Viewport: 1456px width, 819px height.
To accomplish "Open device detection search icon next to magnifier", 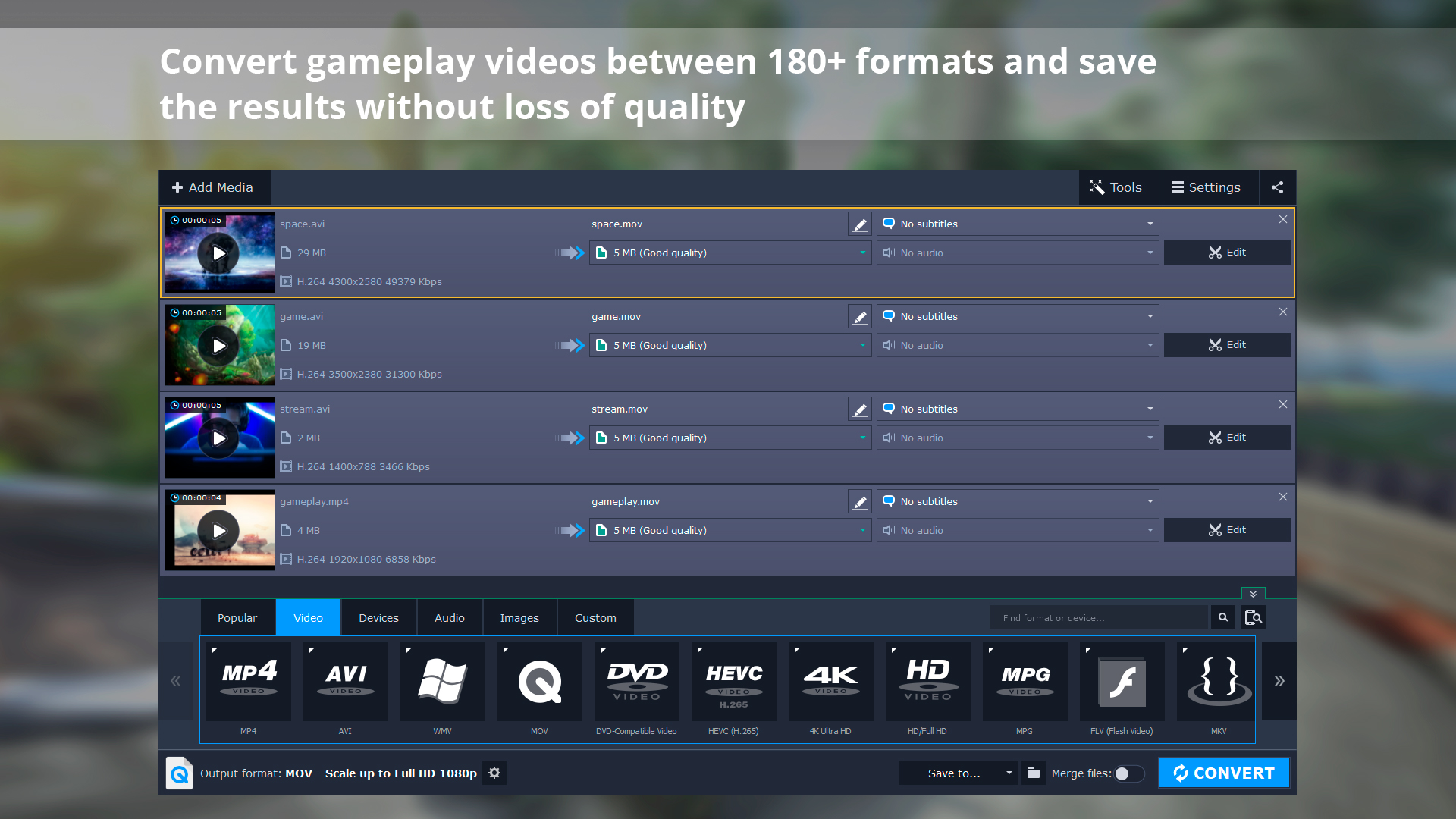I will pyautogui.click(x=1253, y=617).
